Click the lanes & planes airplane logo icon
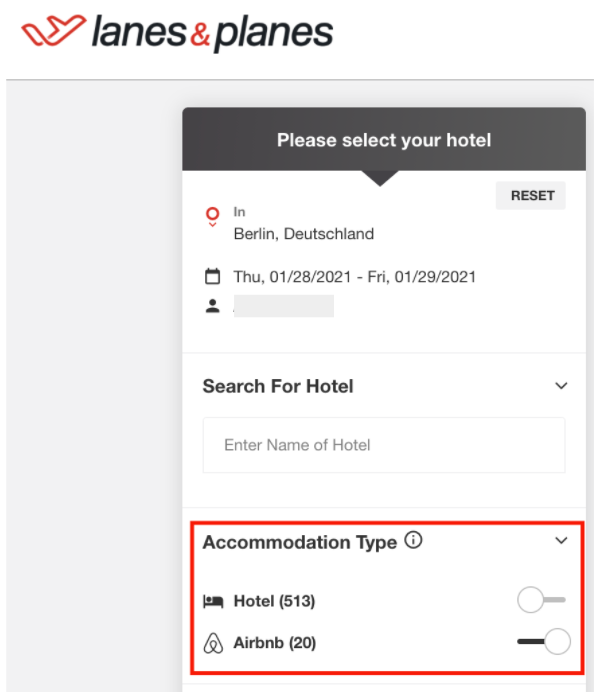Viewport: 594px width, 692px height. pos(53,30)
